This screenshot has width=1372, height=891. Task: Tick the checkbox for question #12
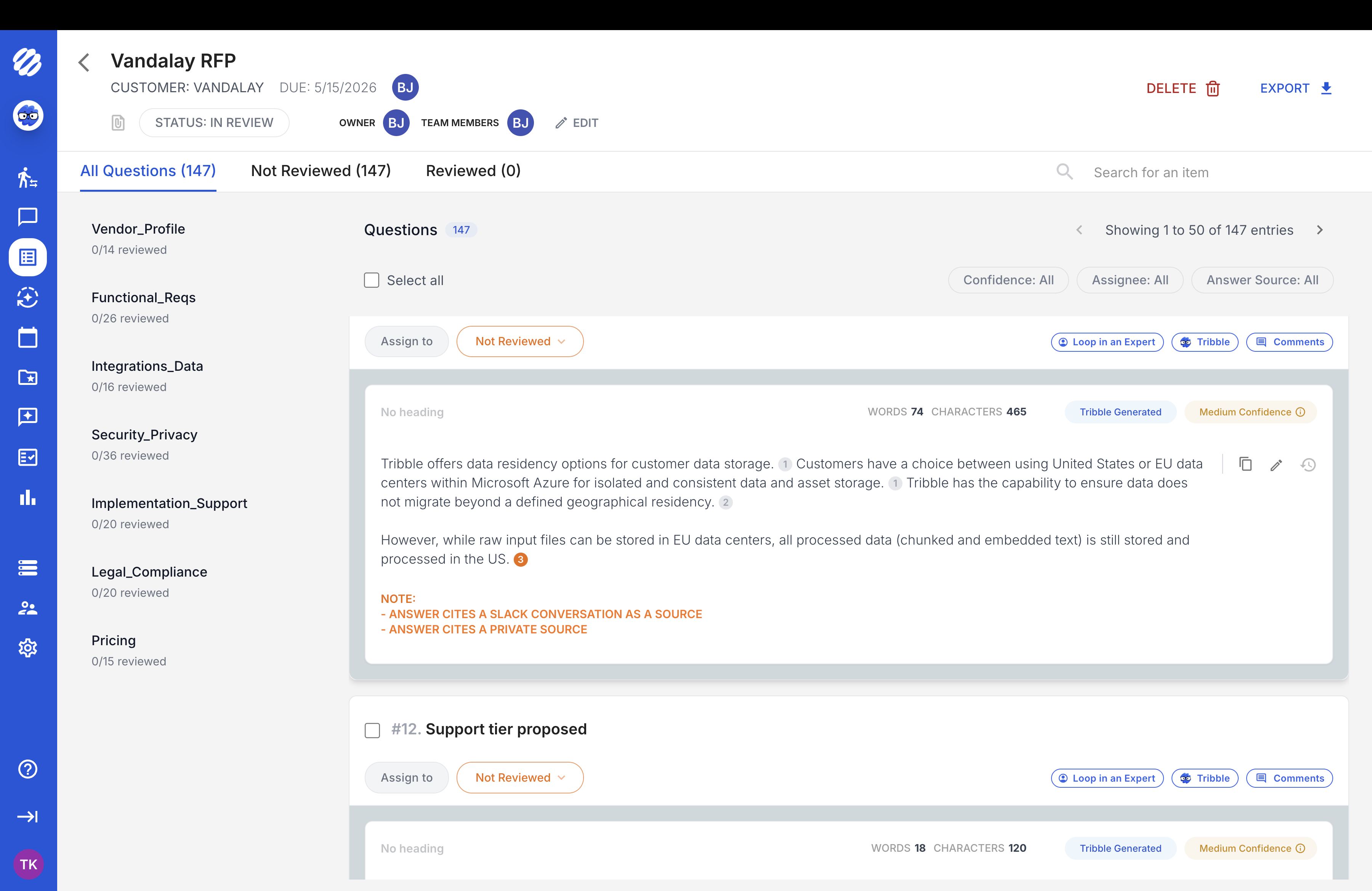(372, 730)
